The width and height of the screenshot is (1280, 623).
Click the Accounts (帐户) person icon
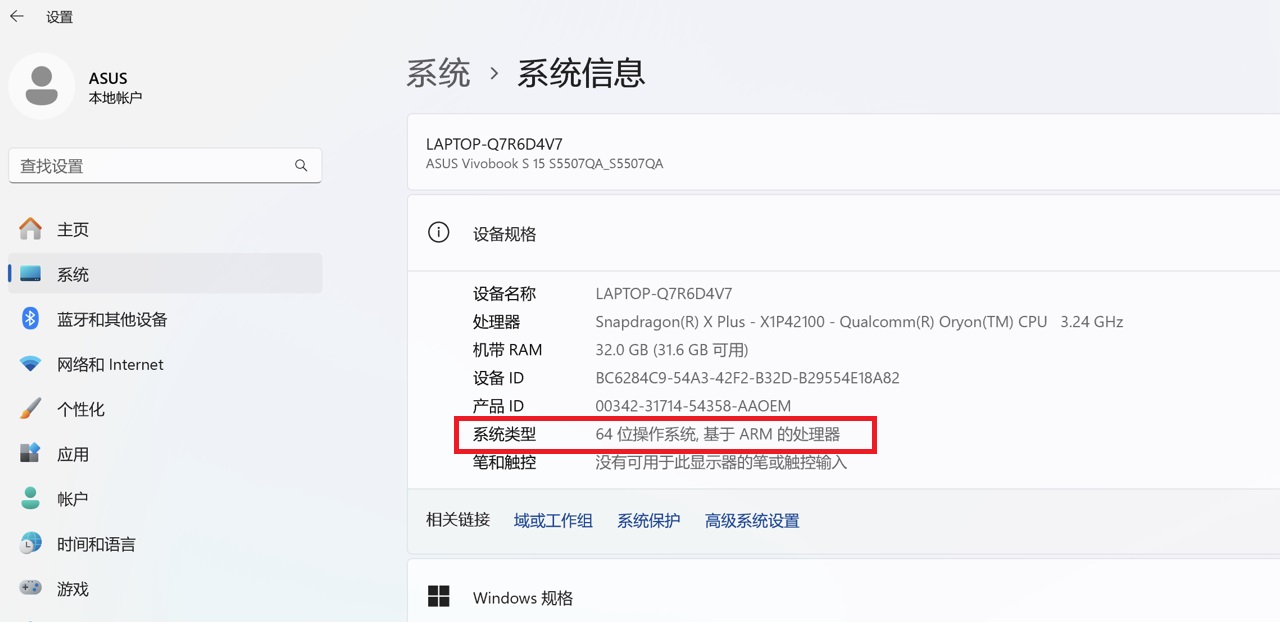(x=31, y=499)
